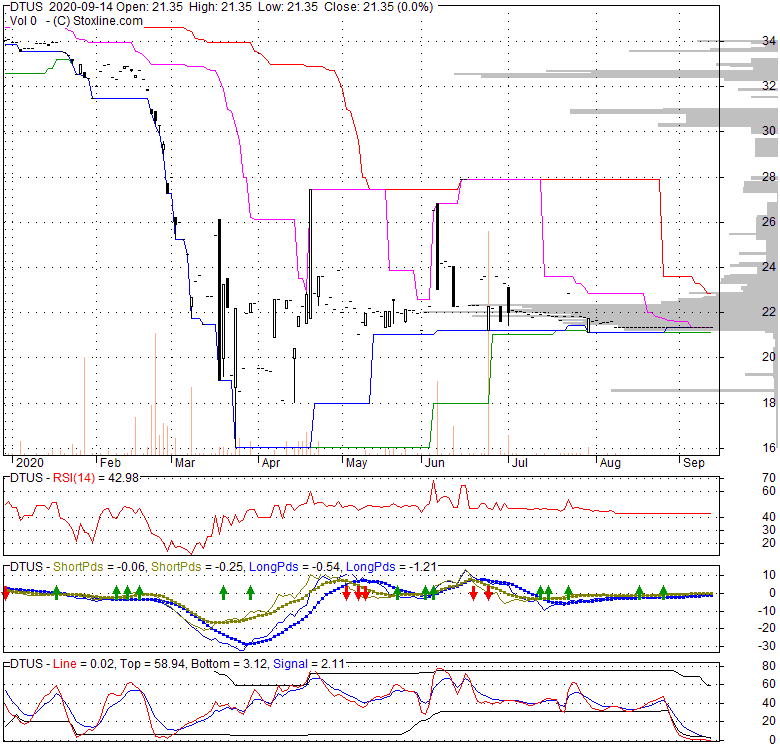Click the Open: 21.35 value in the header

pos(149,7)
